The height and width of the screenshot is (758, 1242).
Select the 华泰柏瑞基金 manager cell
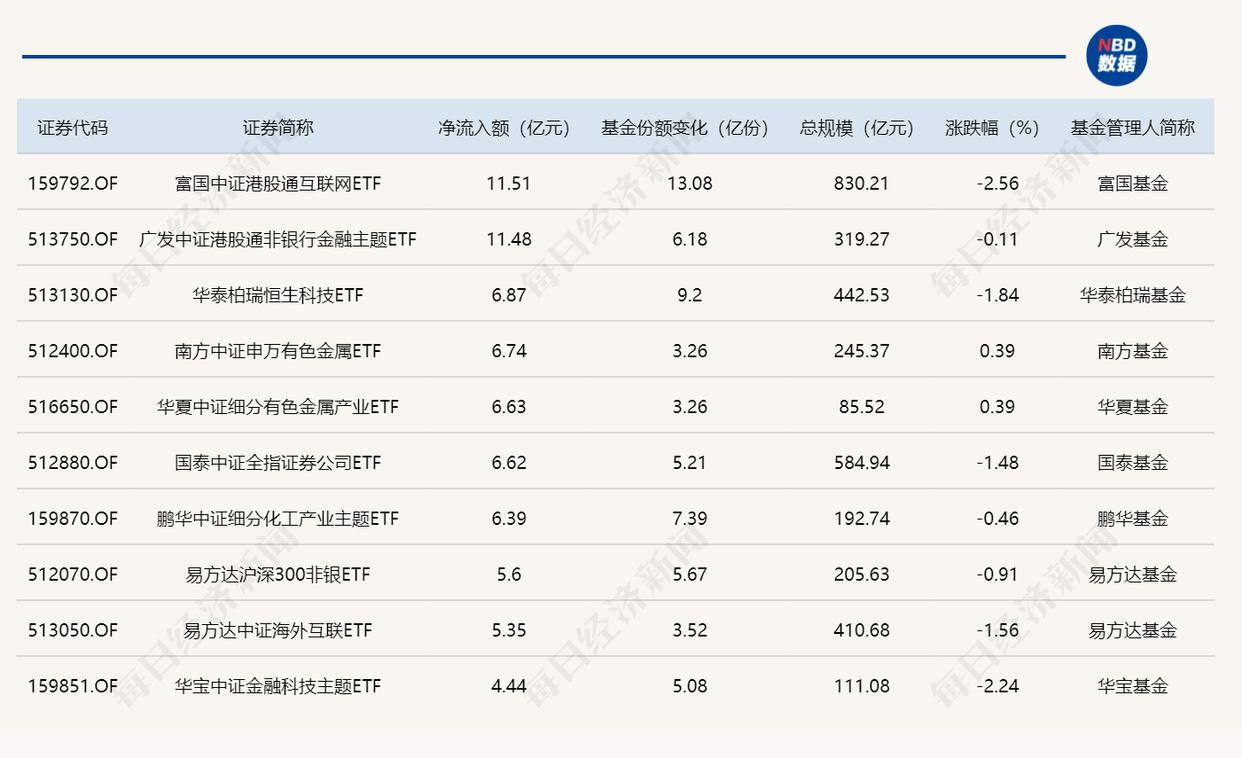tap(1132, 296)
